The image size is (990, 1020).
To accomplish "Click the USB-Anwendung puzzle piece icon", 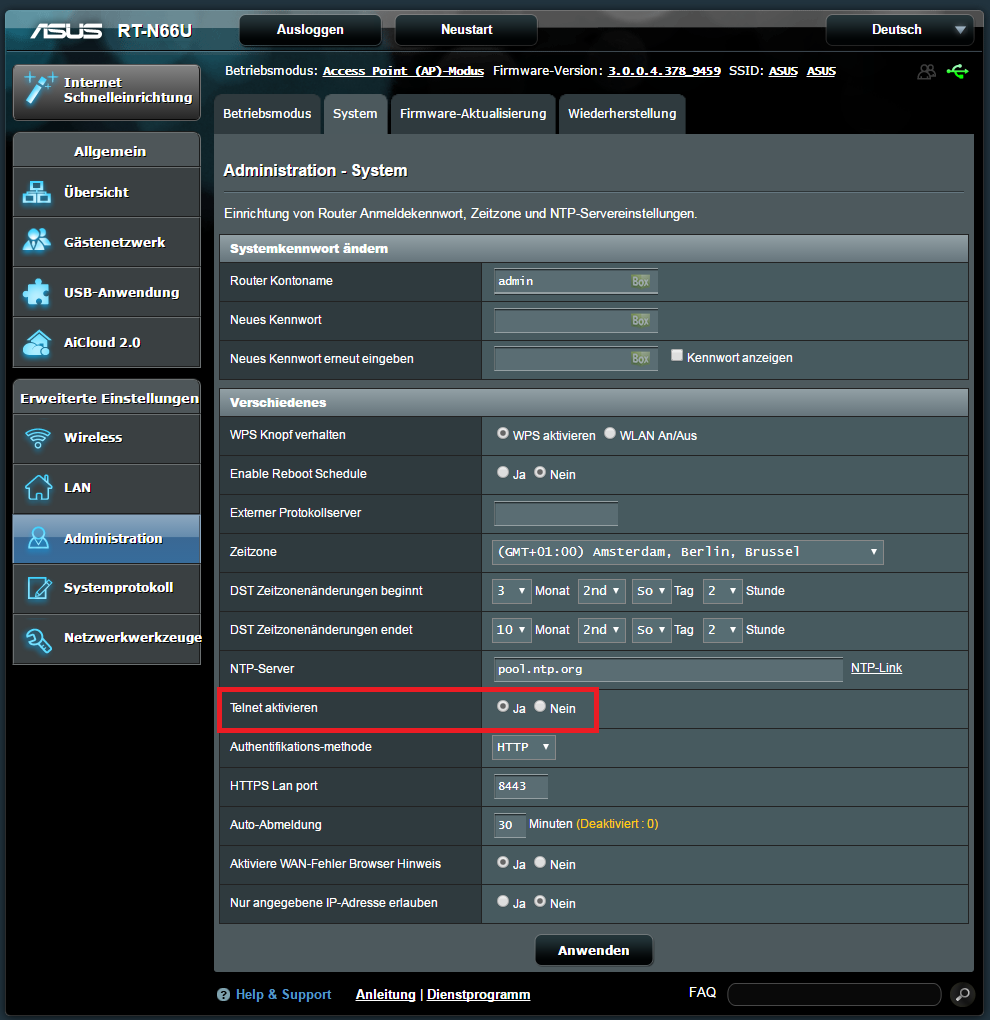I will coord(38,292).
